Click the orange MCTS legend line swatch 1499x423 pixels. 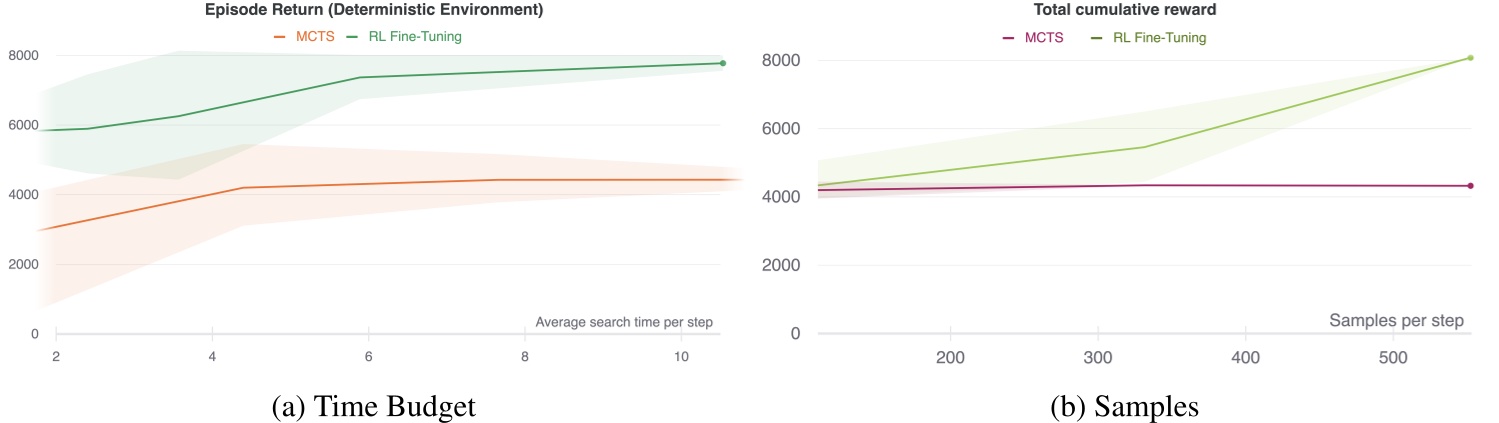click(x=281, y=38)
